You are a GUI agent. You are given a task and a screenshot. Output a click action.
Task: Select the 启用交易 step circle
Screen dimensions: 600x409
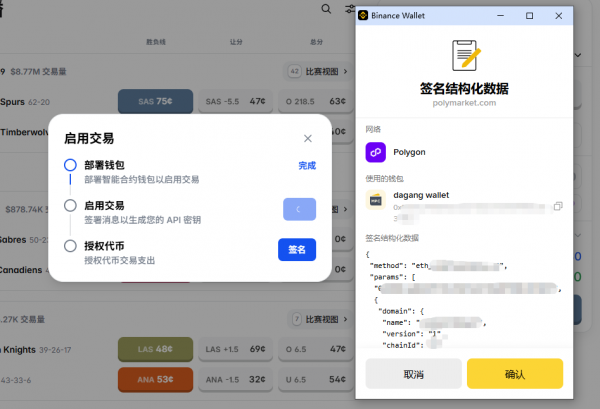click(x=70, y=205)
